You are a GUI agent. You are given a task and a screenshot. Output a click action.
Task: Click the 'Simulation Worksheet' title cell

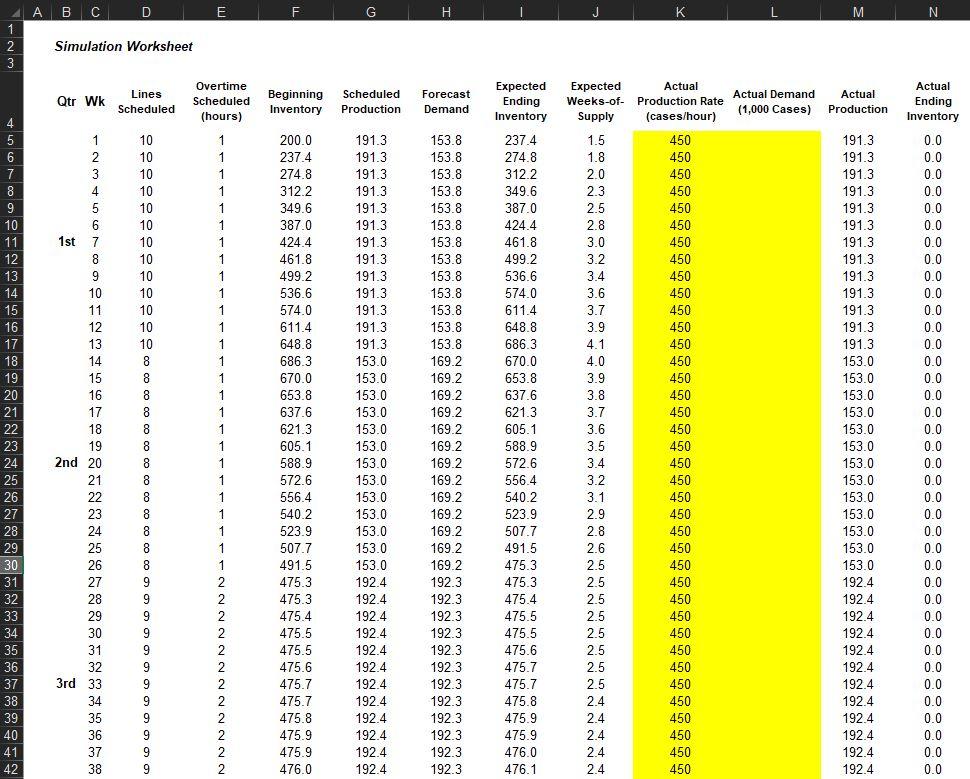[x=124, y=46]
